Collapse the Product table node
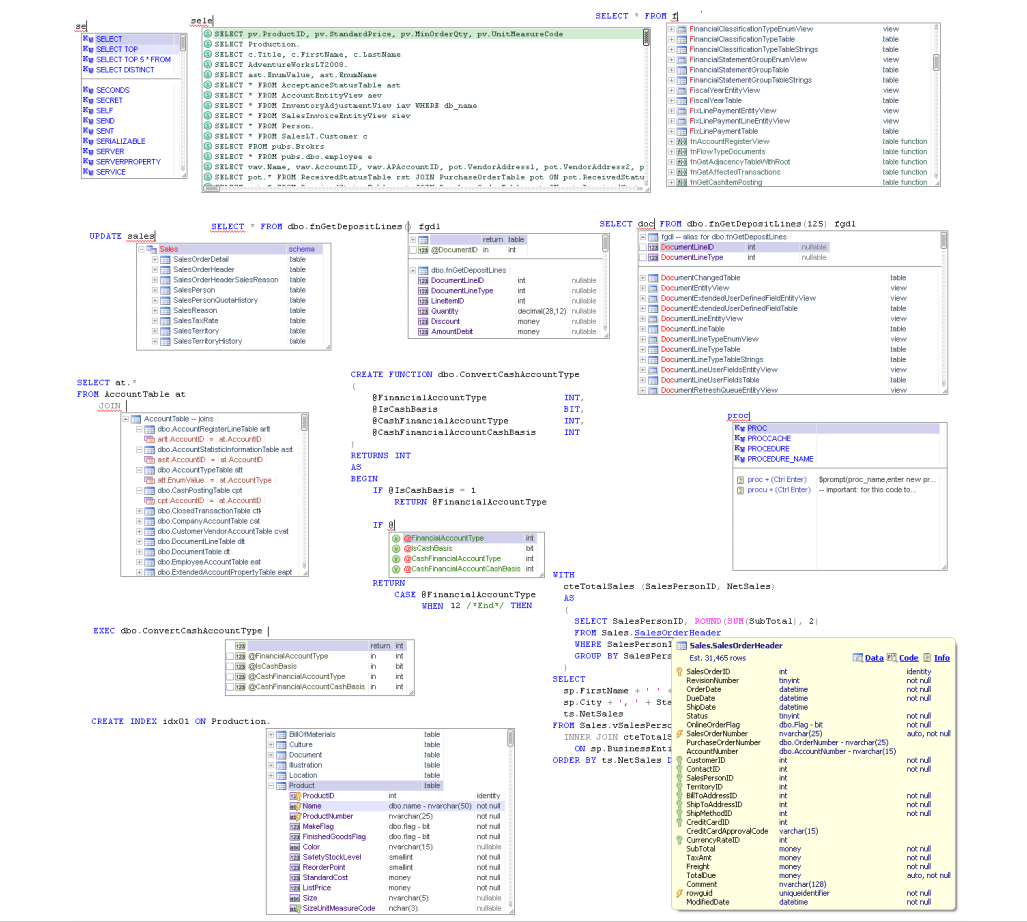1027x922 pixels. click(271, 786)
